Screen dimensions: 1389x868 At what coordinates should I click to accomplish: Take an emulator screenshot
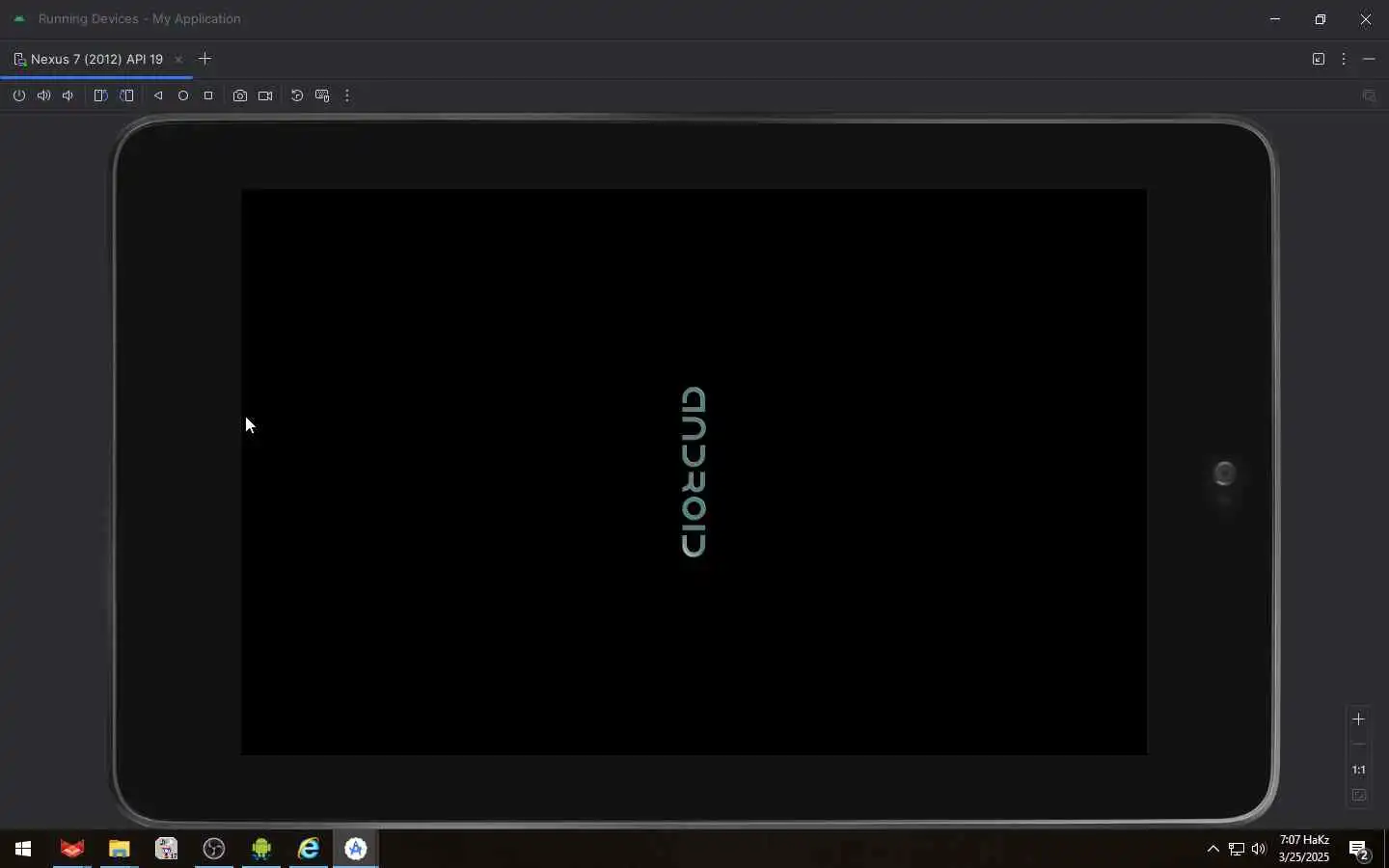pyautogui.click(x=240, y=95)
